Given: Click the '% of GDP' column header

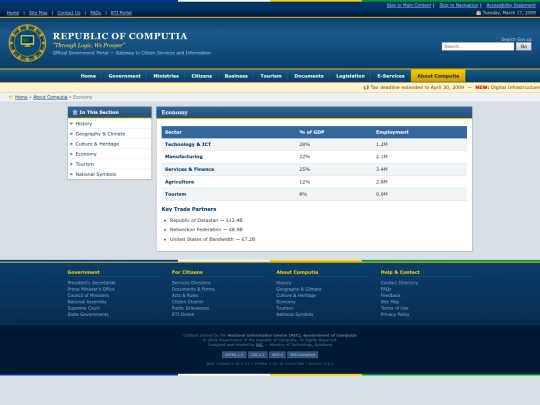Looking at the screenshot, I should (x=312, y=132).
